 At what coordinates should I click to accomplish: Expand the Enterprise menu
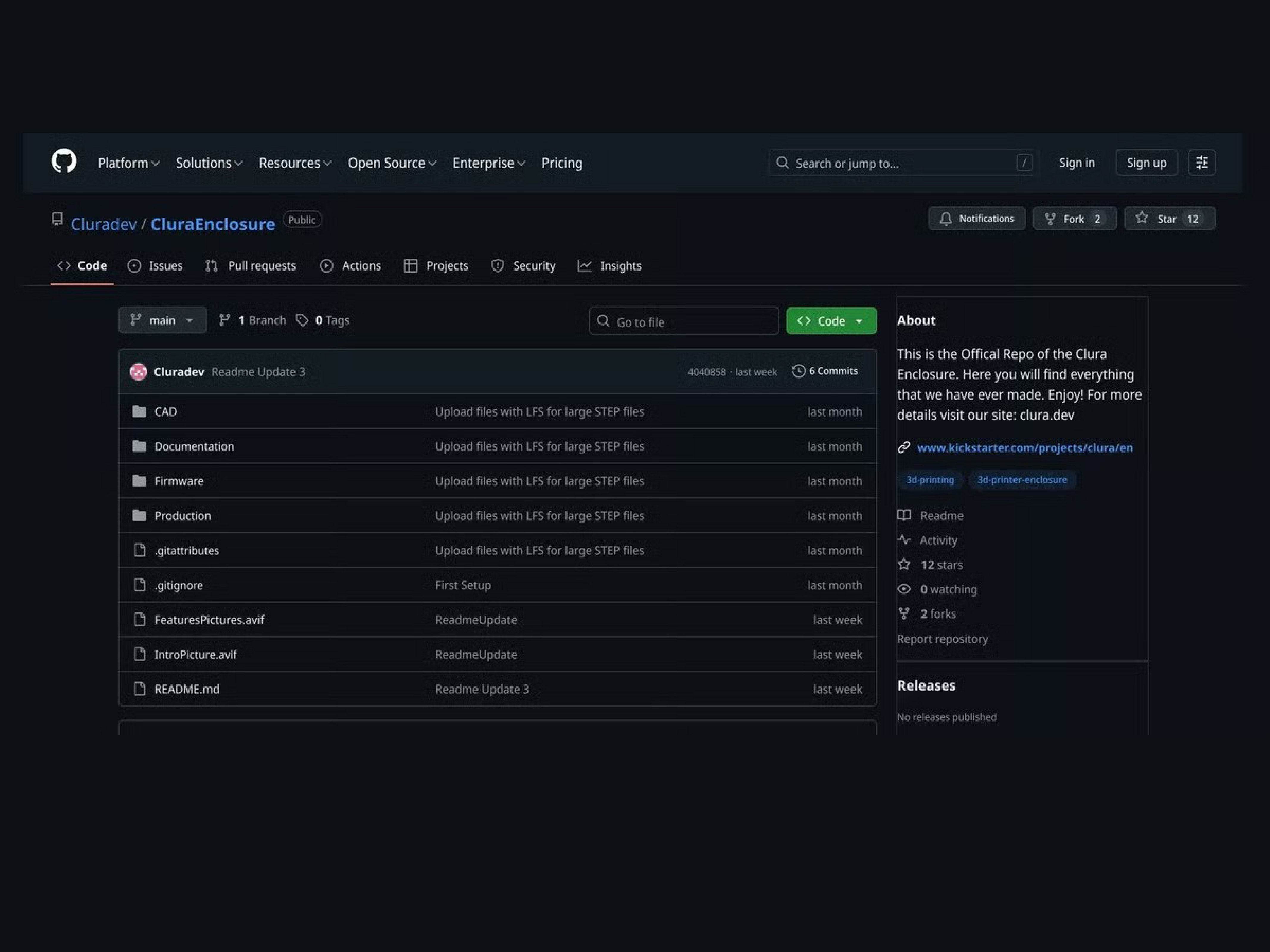[489, 163]
